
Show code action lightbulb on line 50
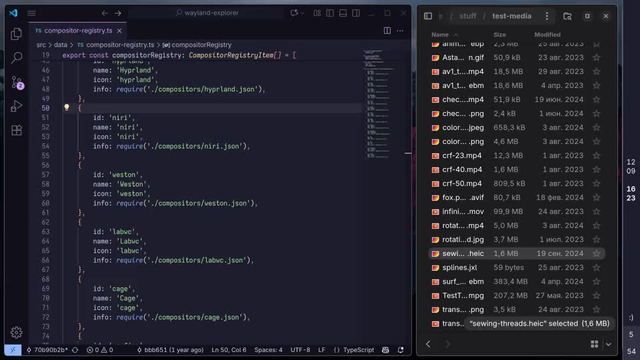tap(67, 107)
